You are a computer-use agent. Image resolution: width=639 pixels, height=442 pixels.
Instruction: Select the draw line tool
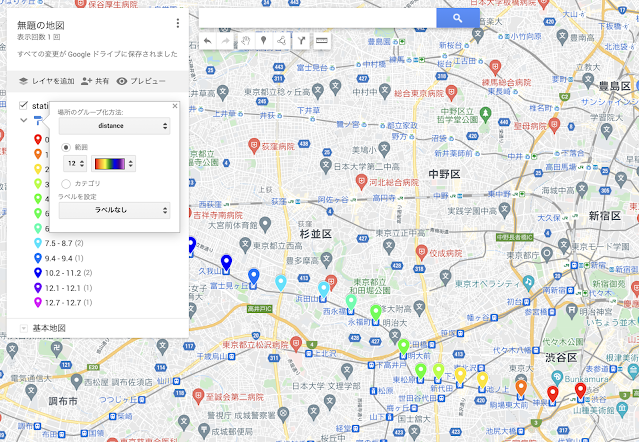tap(282, 41)
